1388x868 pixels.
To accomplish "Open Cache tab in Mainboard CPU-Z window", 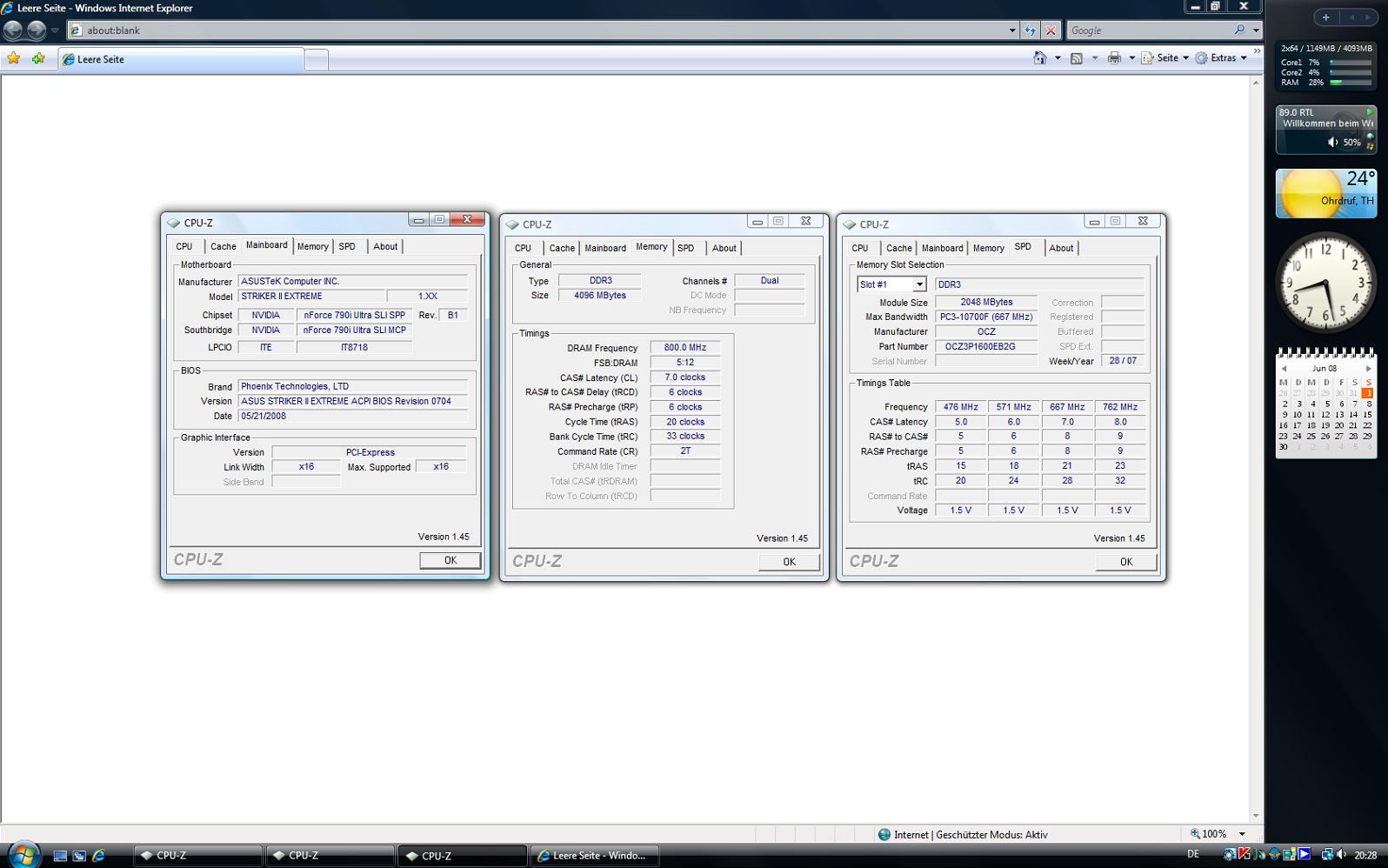I will pyautogui.click(x=224, y=246).
